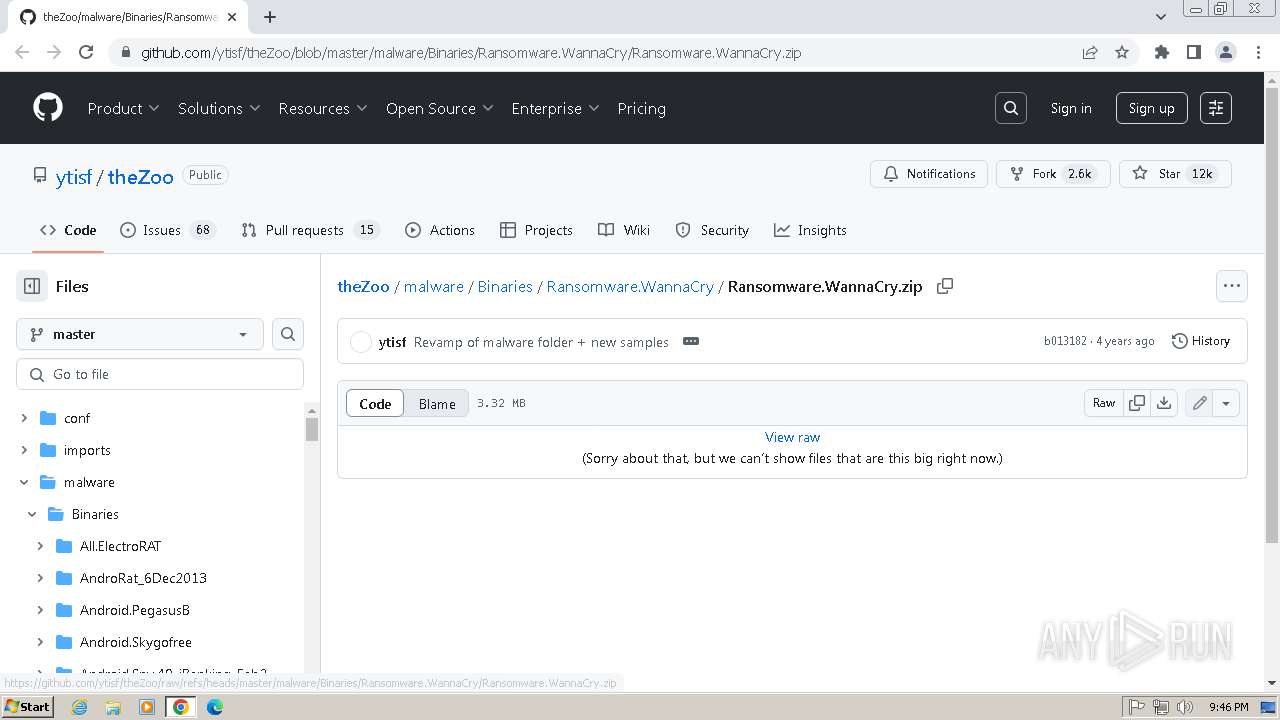The height and width of the screenshot is (720, 1280).
Task: Click the GitHub logo icon
Action: point(48,108)
